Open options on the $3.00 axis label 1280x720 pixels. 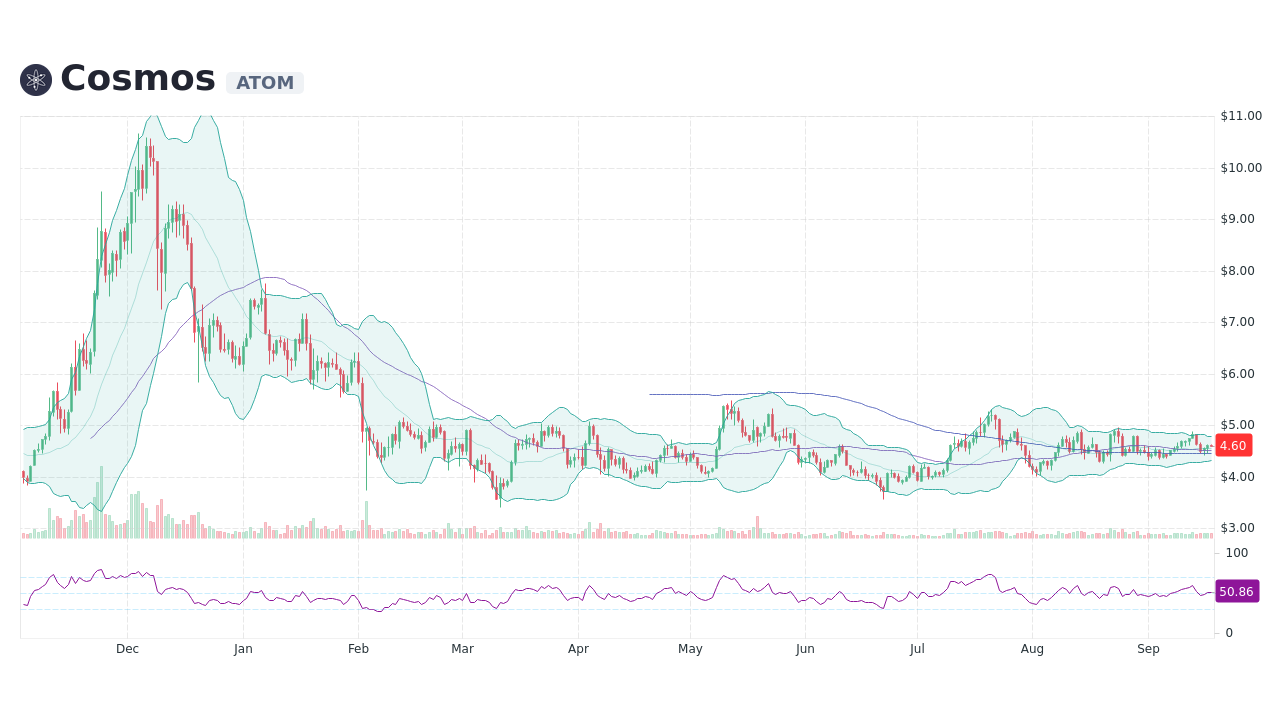(x=1236, y=529)
